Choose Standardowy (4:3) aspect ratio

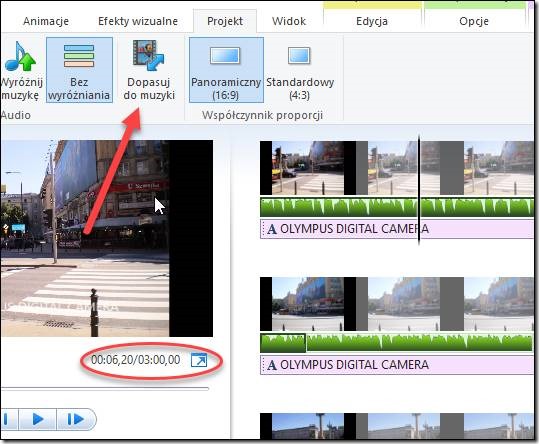(300, 70)
